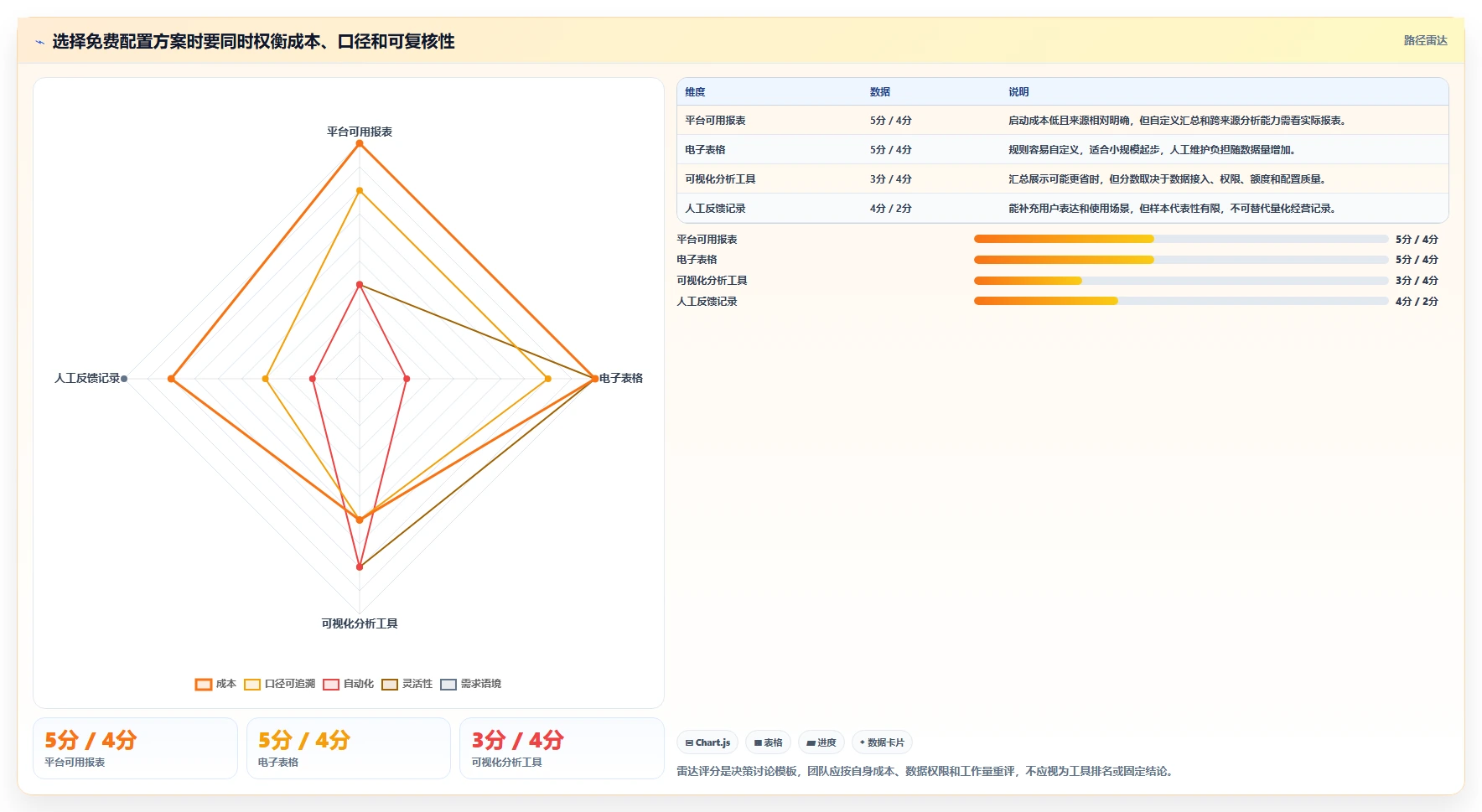Click the 平台可用报表 progress bar
This screenshot has width=1482, height=812.
click(1181, 239)
